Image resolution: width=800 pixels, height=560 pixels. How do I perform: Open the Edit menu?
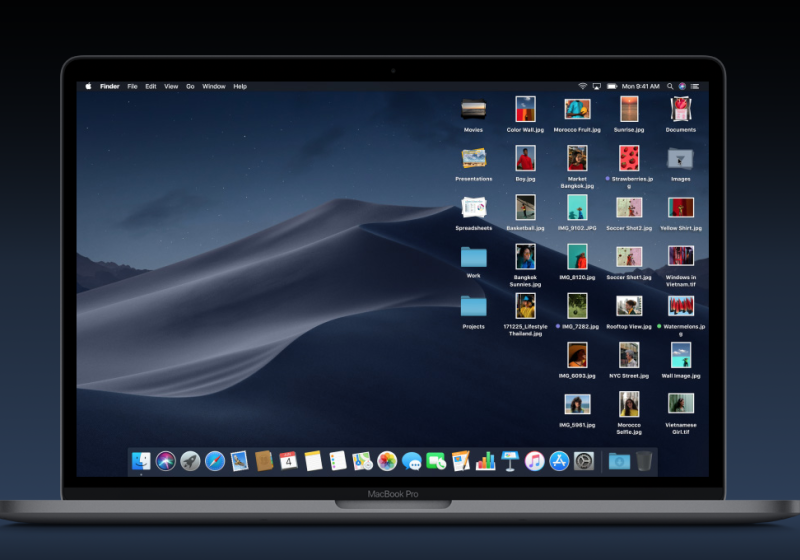[151, 86]
